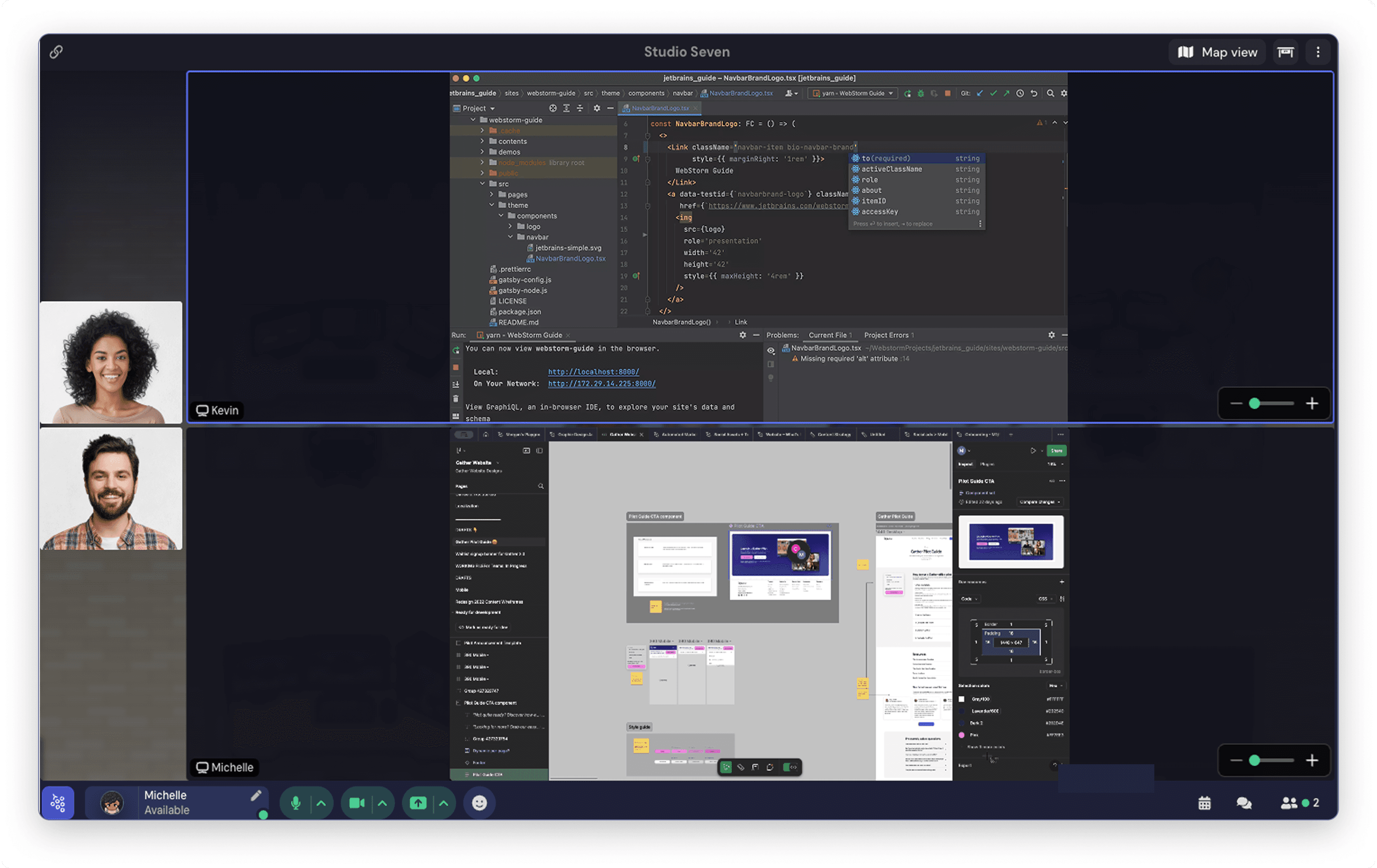The image size is (1377, 868).
Task: Switch to the Current File problems tab
Action: [x=830, y=335]
